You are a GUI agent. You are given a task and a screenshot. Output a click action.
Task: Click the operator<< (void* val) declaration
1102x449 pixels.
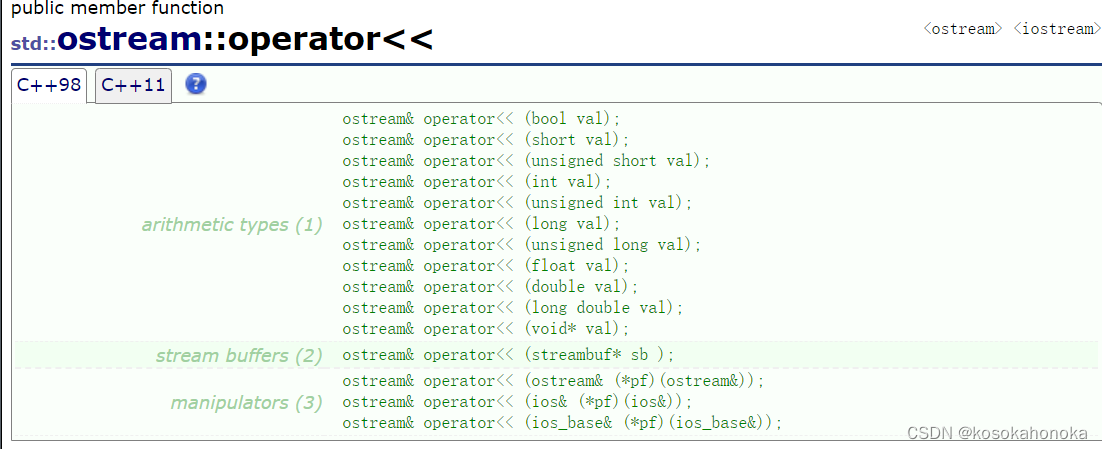[x=486, y=330]
